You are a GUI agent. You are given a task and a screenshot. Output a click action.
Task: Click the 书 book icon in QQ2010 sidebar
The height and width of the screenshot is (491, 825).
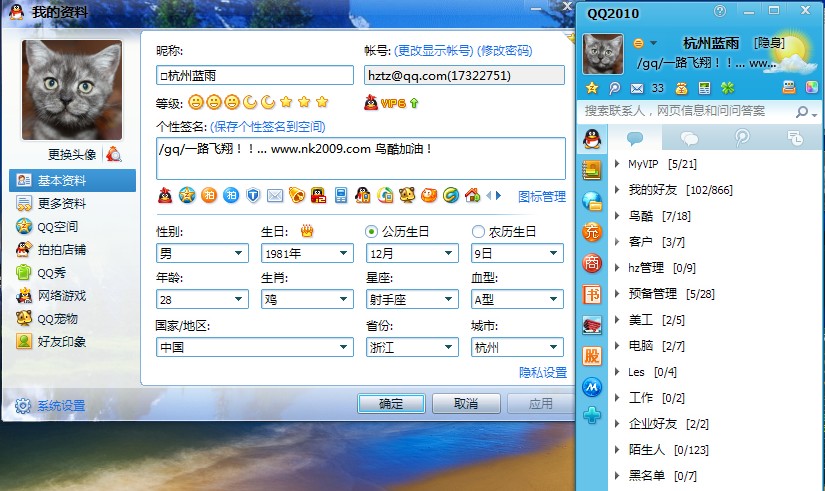tap(592, 294)
